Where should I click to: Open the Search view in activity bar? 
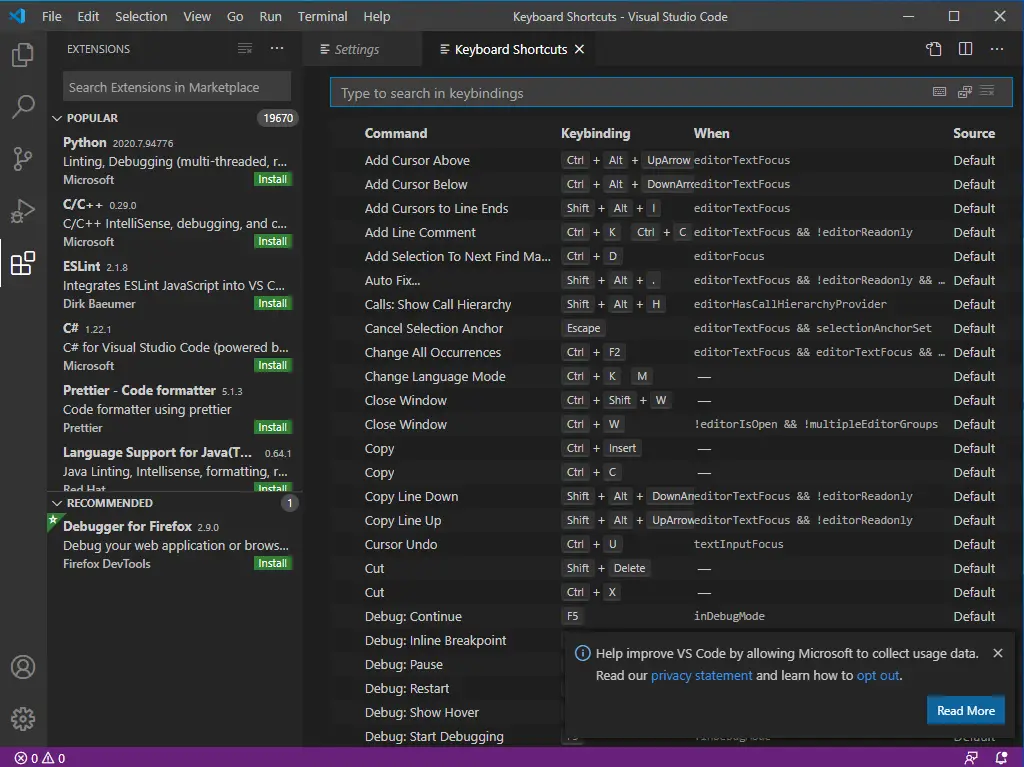(23, 107)
